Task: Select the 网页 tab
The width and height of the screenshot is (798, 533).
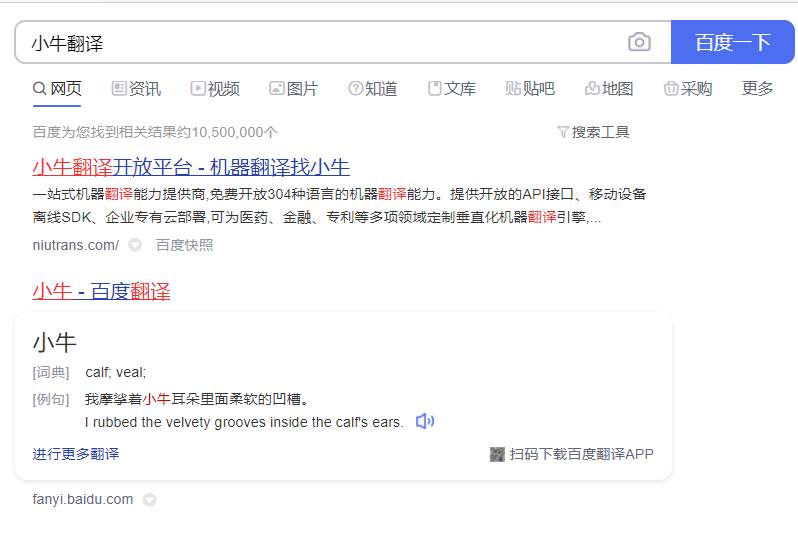Action: [x=57, y=89]
